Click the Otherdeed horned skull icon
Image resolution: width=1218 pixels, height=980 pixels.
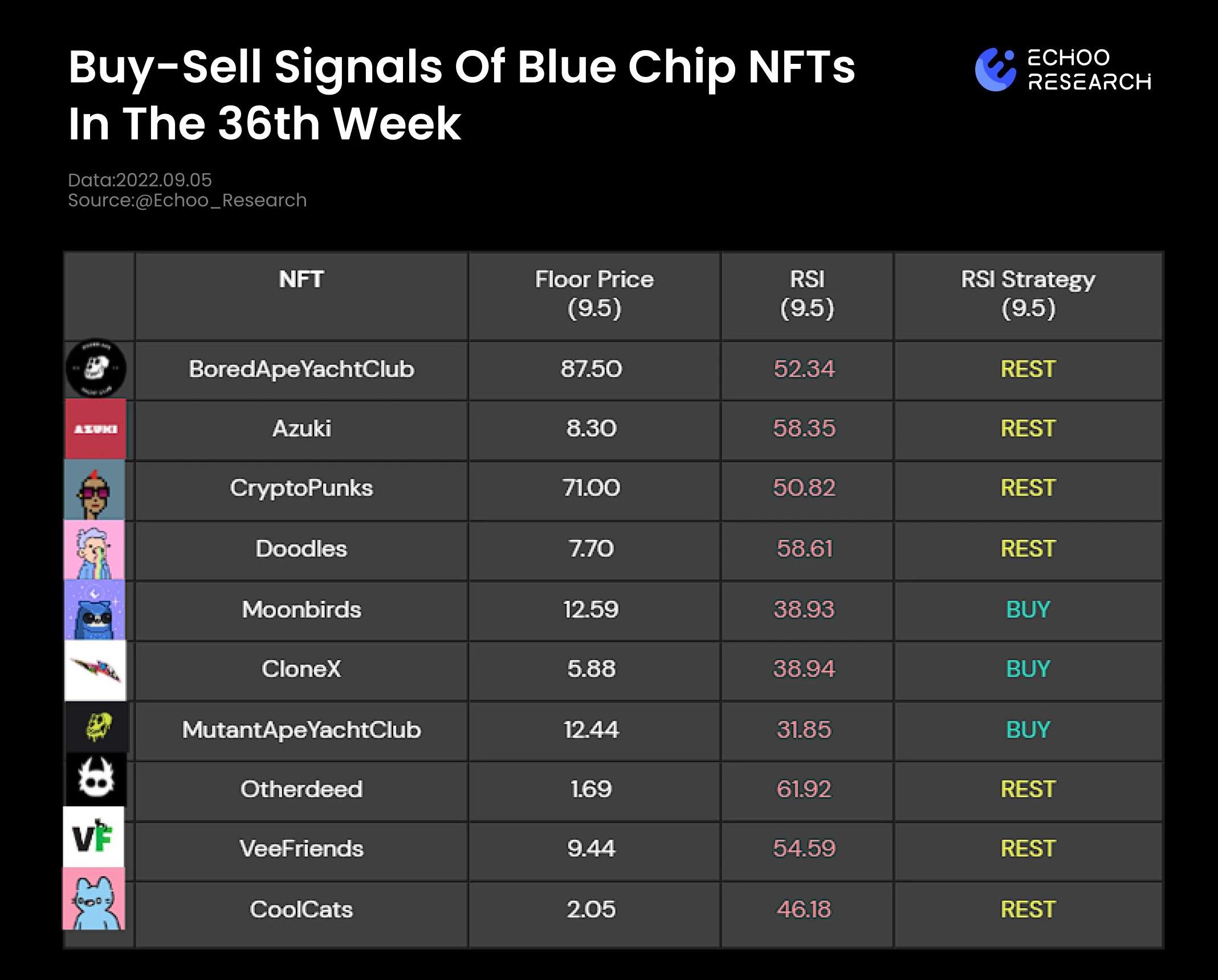pyautogui.click(x=96, y=779)
